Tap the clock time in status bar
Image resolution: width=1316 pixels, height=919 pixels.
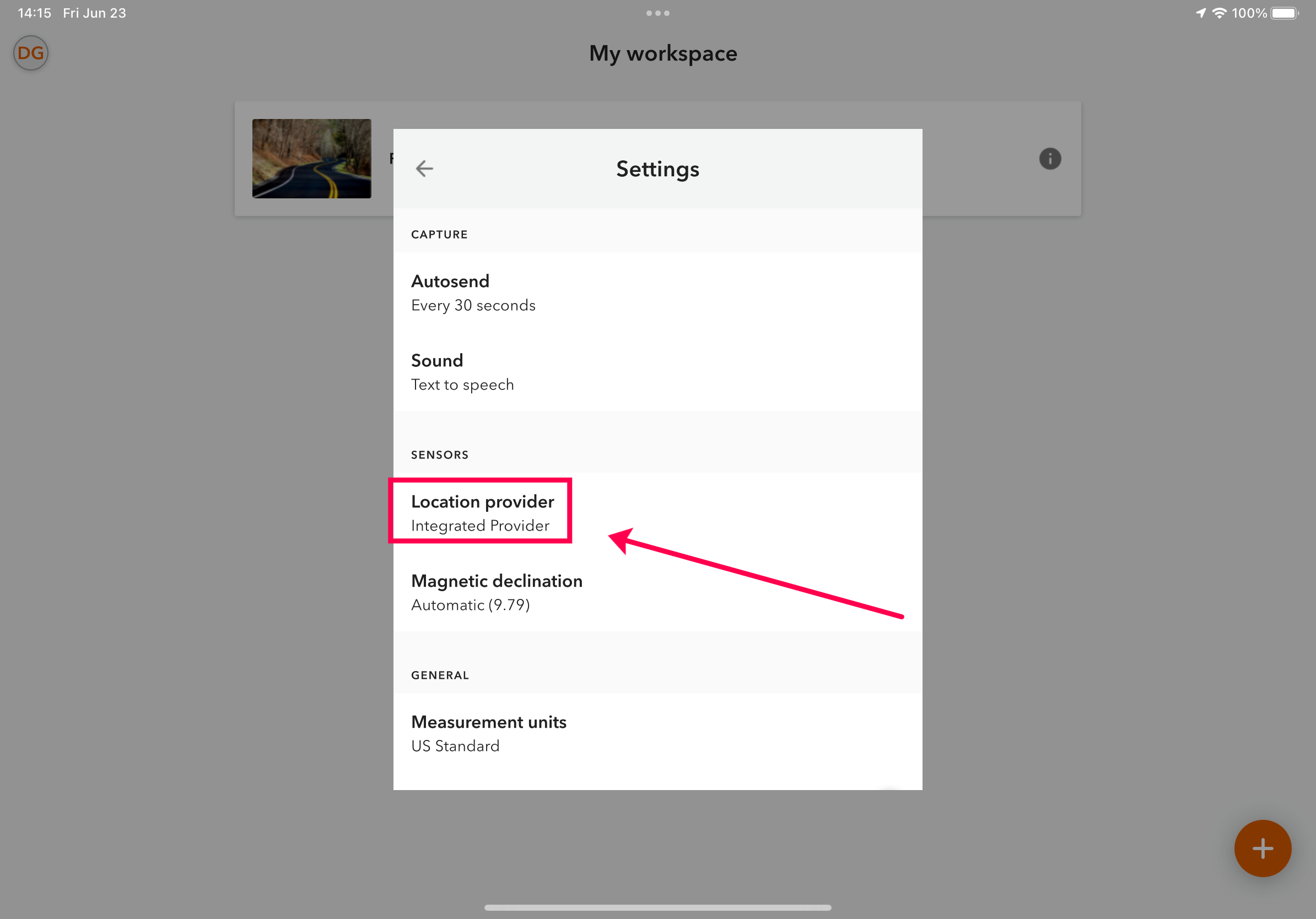coord(34,13)
